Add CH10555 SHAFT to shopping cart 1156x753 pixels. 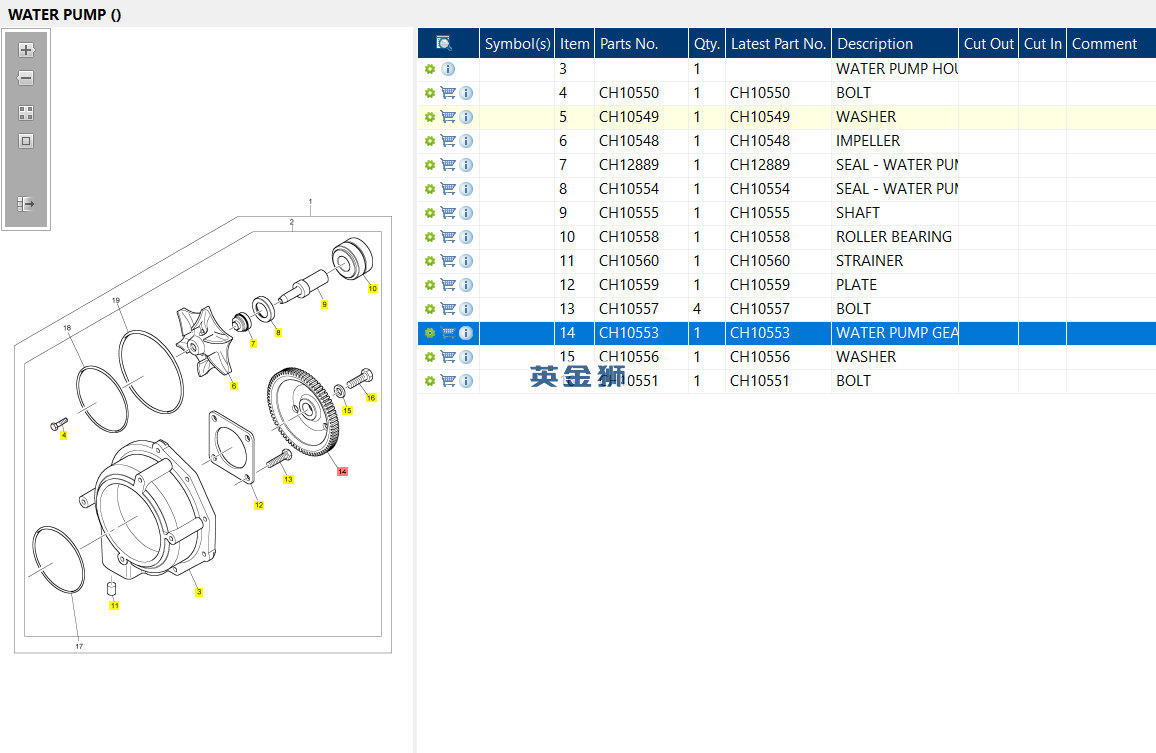tap(448, 213)
